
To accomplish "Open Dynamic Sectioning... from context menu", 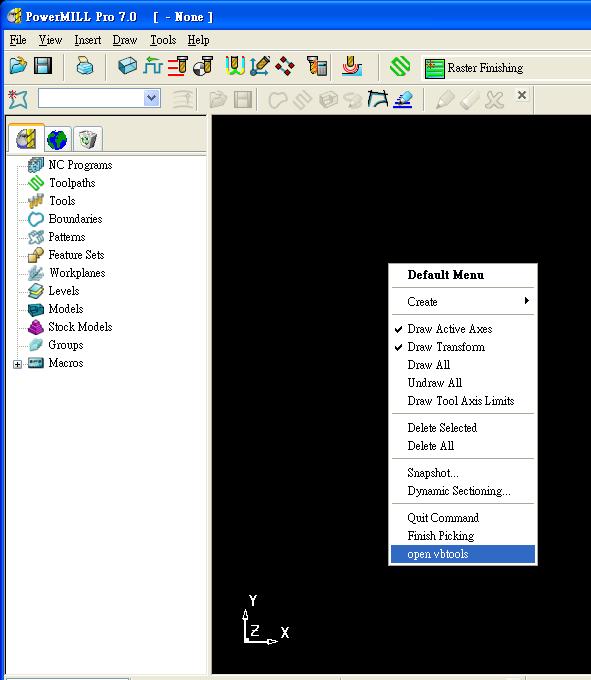I will tap(463, 491).
